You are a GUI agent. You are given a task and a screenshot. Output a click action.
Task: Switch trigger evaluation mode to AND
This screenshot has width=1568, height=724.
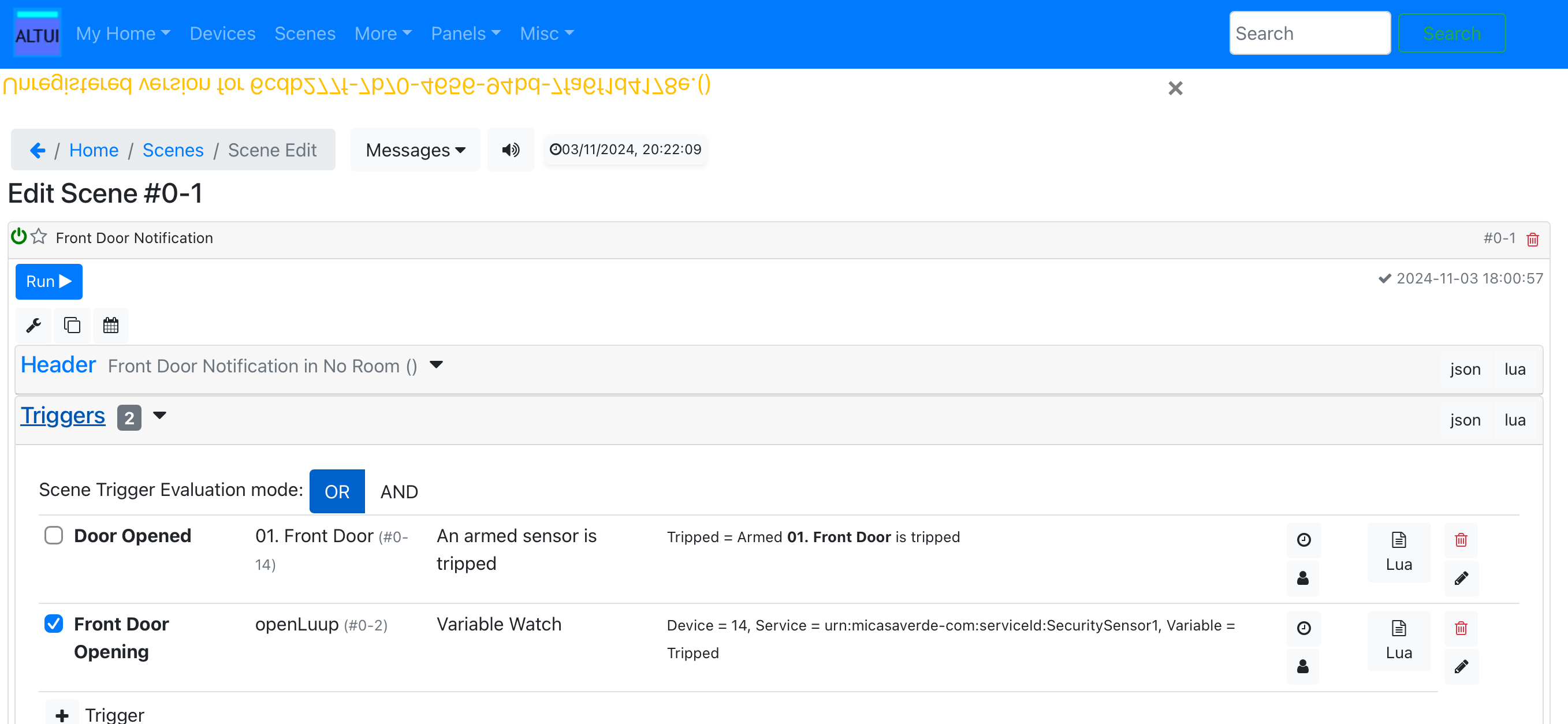398,491
